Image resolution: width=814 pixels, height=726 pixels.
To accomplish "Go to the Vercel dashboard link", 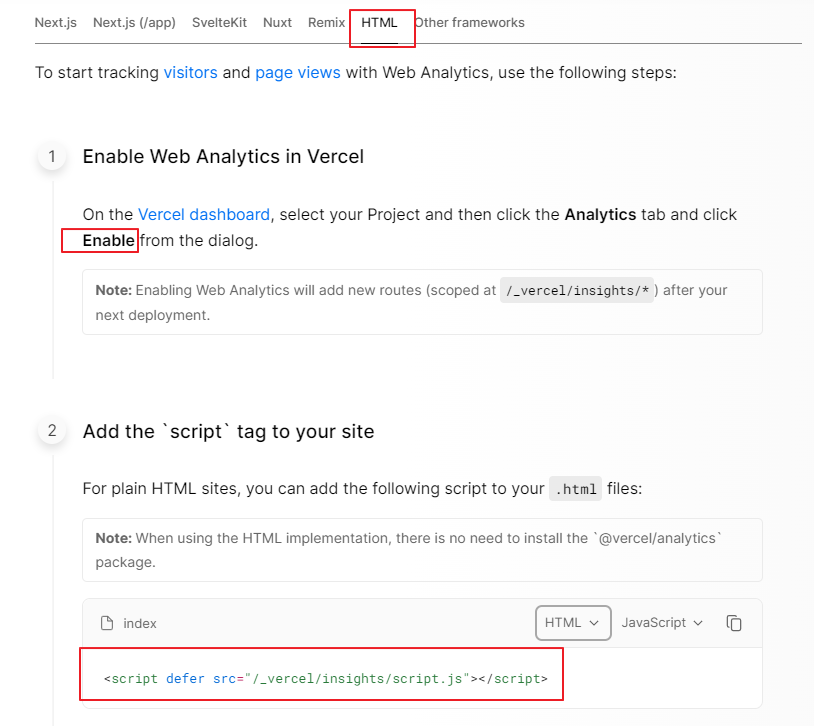I will [x=204, y=214].
